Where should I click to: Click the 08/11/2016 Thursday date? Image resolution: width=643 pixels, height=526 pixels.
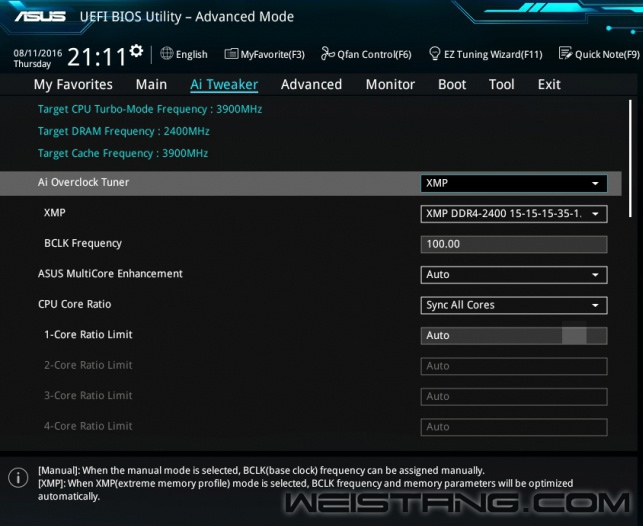click(x=37, y=58)
